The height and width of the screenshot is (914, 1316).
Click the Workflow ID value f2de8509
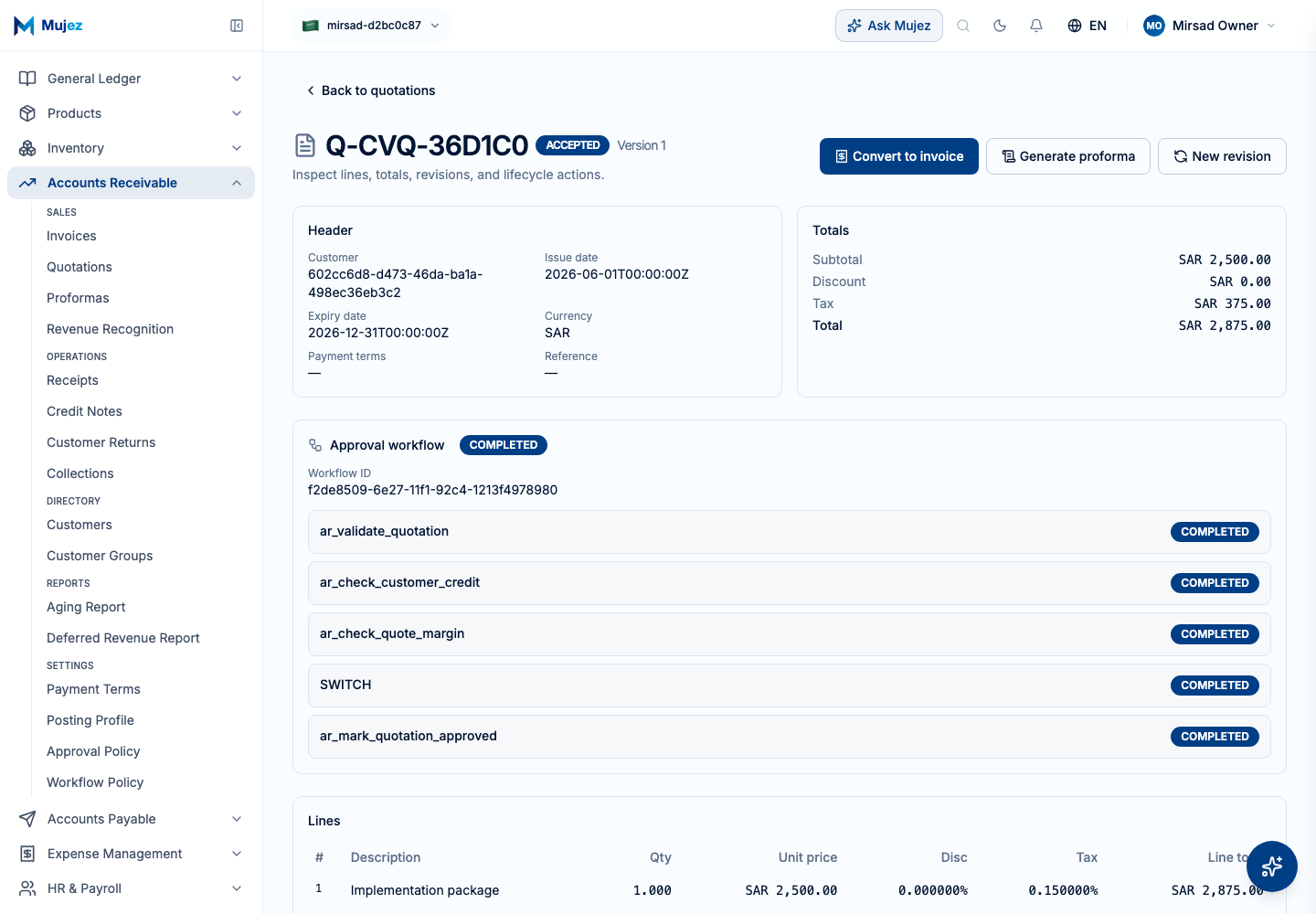coord(432,490)
